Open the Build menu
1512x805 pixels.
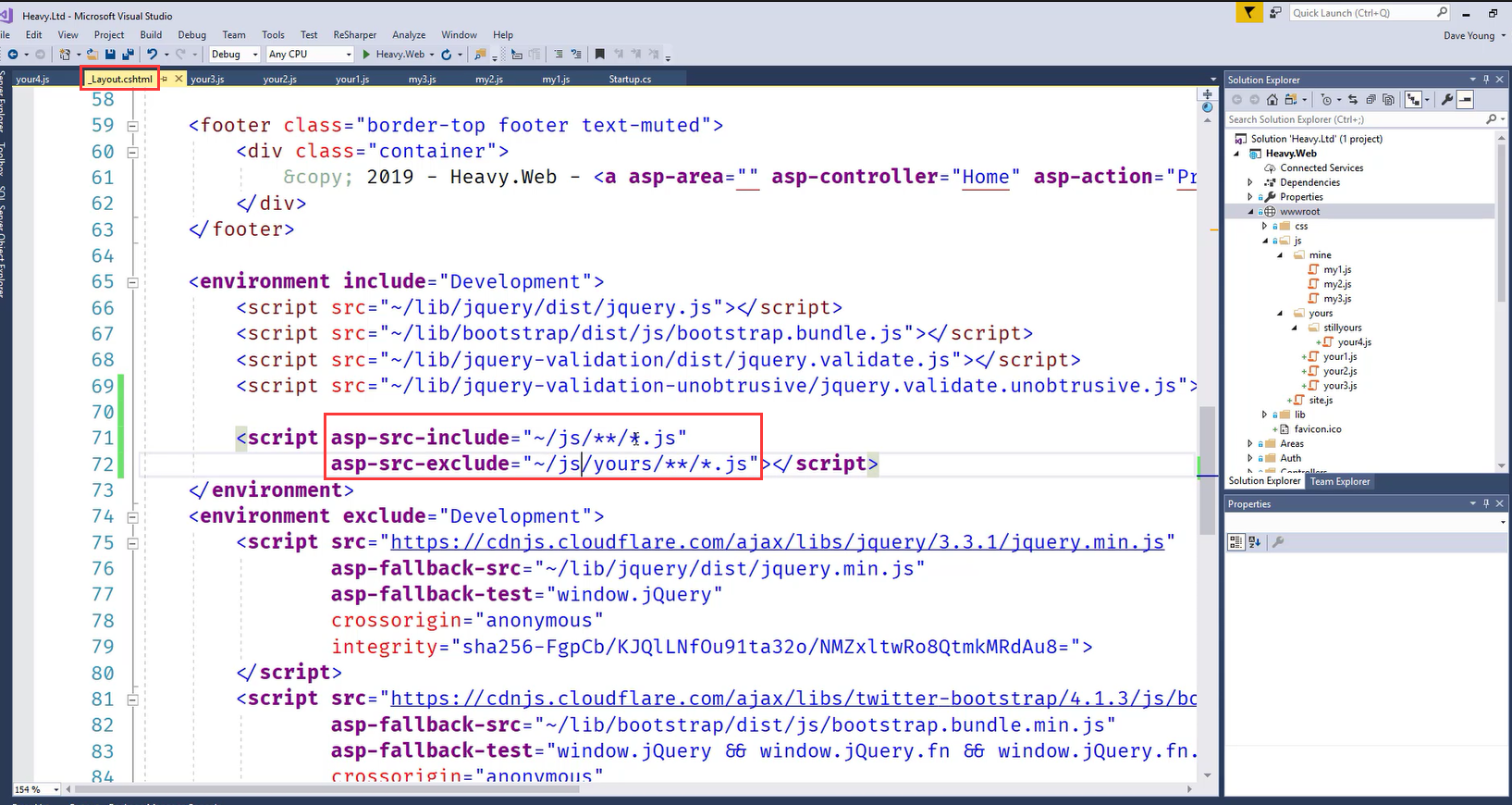[x=151, y=35]
